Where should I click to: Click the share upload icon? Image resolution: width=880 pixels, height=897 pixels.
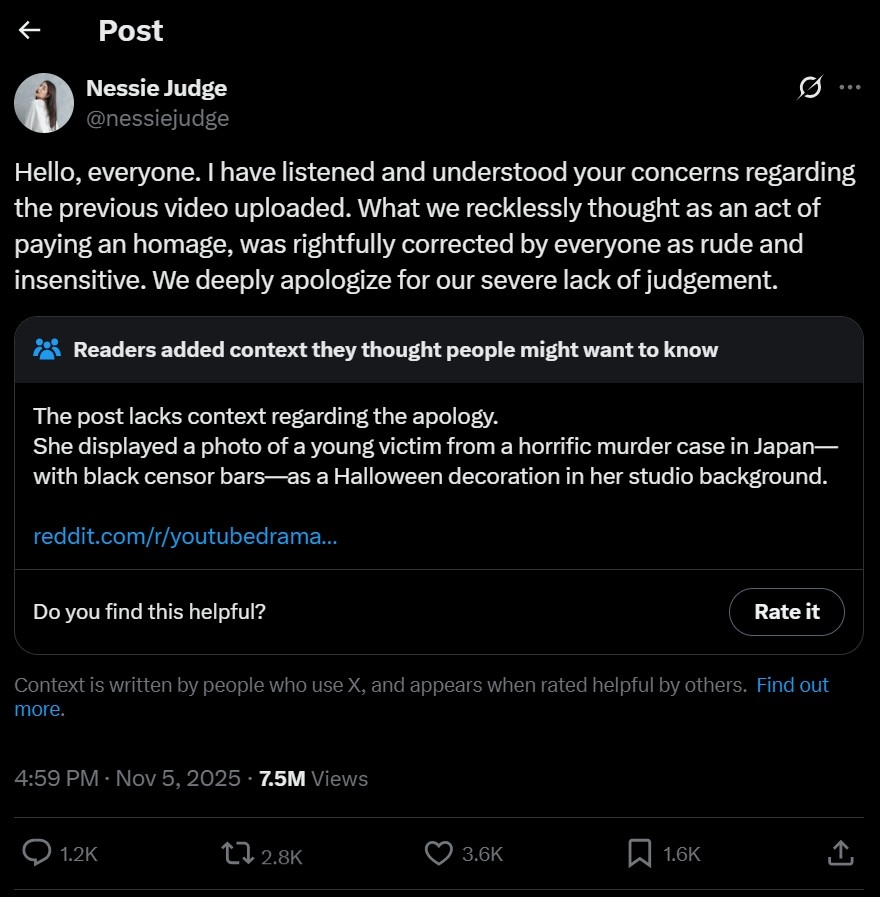click(x=841, y=853)
